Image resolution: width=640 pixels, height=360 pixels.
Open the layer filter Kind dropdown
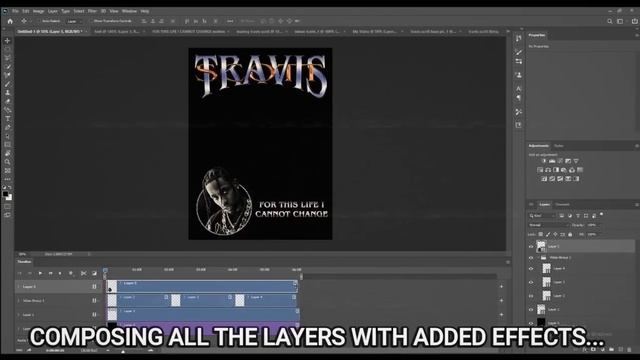(x=542, y=216)
